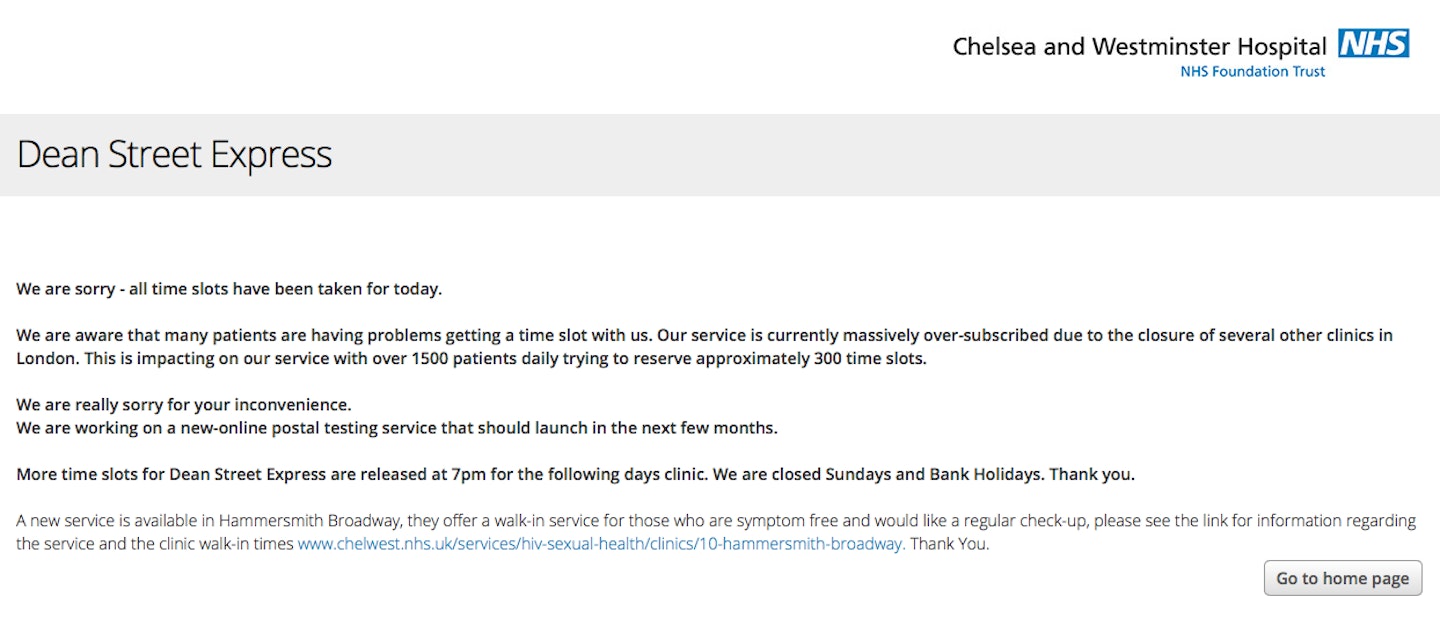This screenshot has height=633, width=1440.
Task: Click the Chelsea and Westminster Hospital name
Action: click(x=1141, y=46)
